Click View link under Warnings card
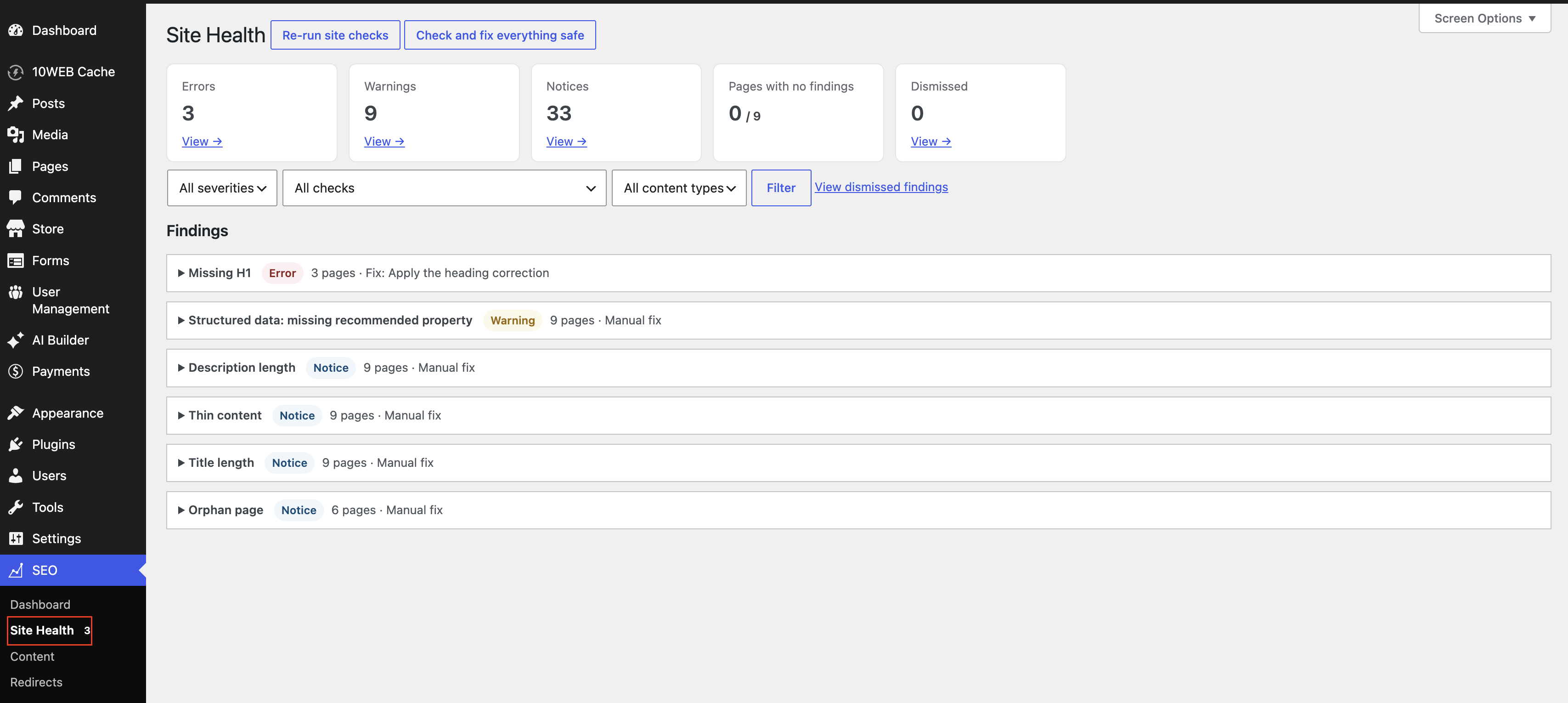The height and width of the screenshot is (703, 1568). (384, 142)
